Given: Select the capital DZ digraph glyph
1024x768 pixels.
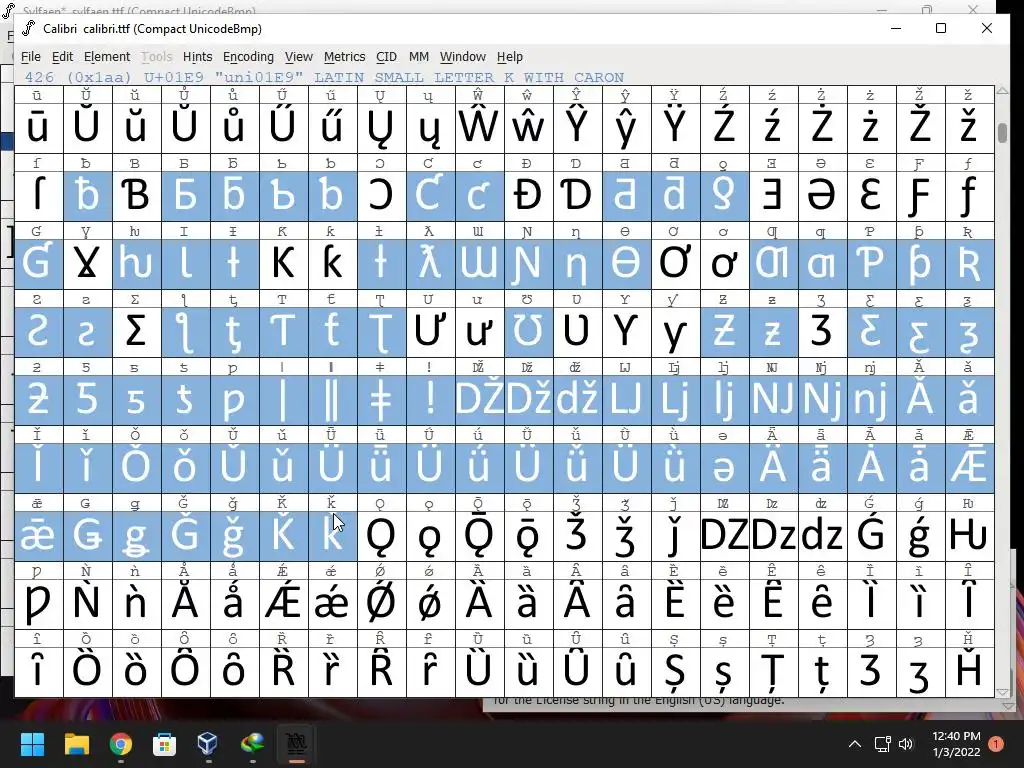Looking at the screenshot, I should (724, 536).
